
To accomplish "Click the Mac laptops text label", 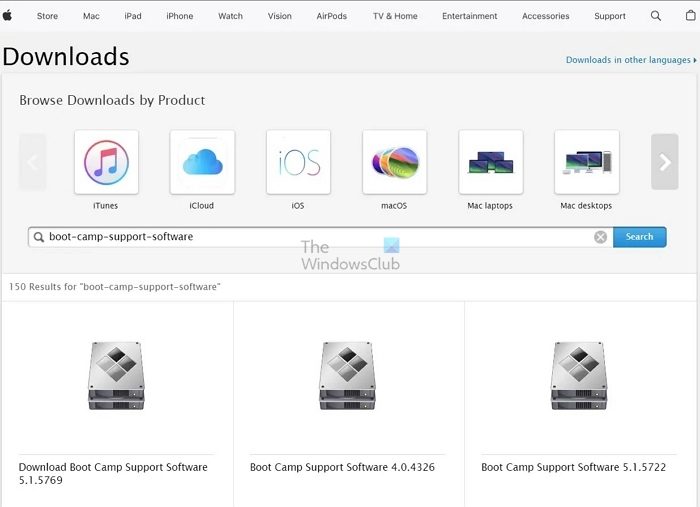I will [x=490, y=206].
